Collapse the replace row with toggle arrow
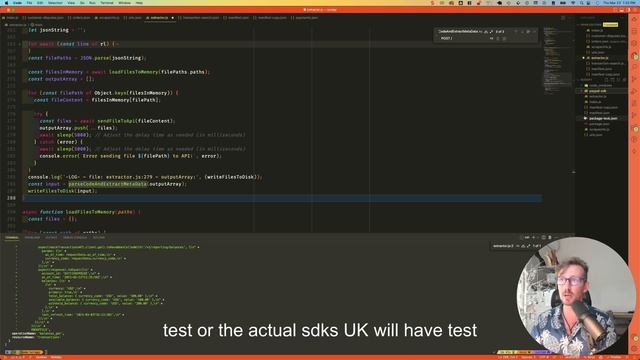The width and height of the screenshot is (640, 360). click(435, 35)
